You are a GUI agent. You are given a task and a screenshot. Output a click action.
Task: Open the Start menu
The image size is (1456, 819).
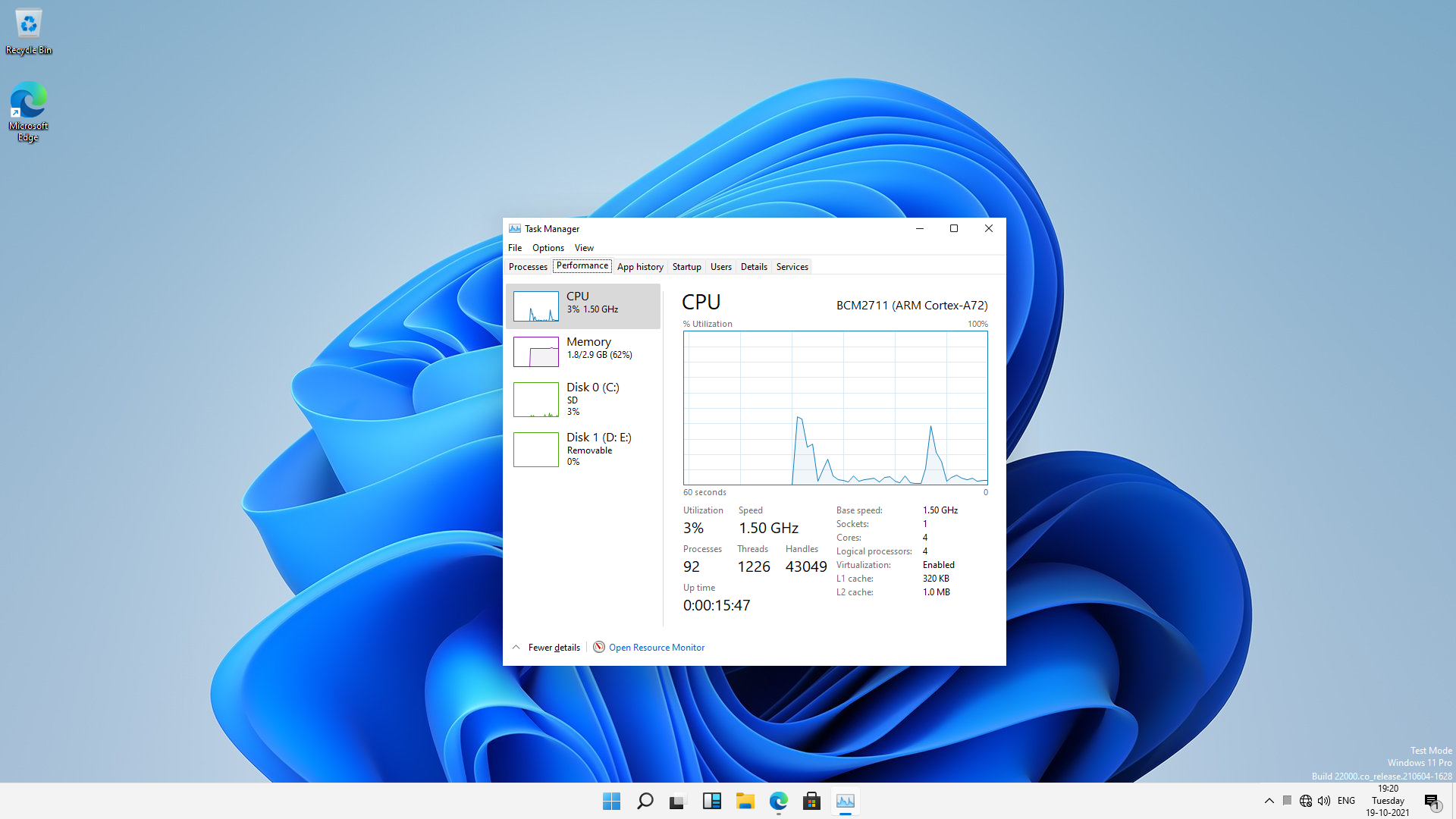(611, 801)
